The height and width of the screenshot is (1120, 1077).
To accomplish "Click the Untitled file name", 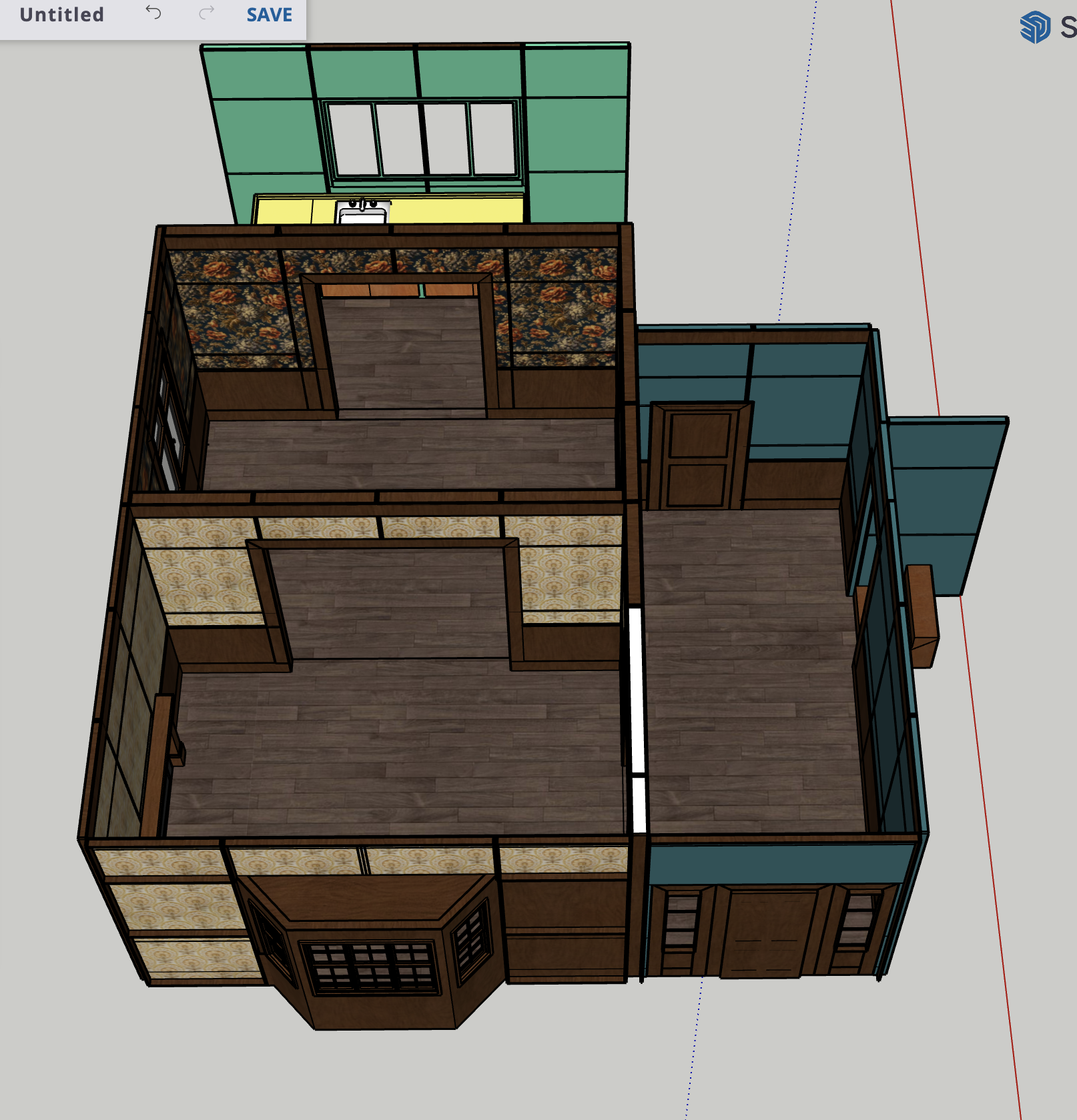I will (62, 15).
